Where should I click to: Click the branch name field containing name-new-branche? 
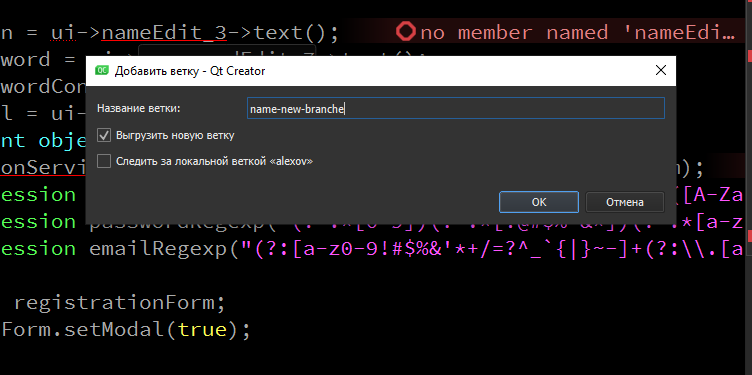point(456,108)
